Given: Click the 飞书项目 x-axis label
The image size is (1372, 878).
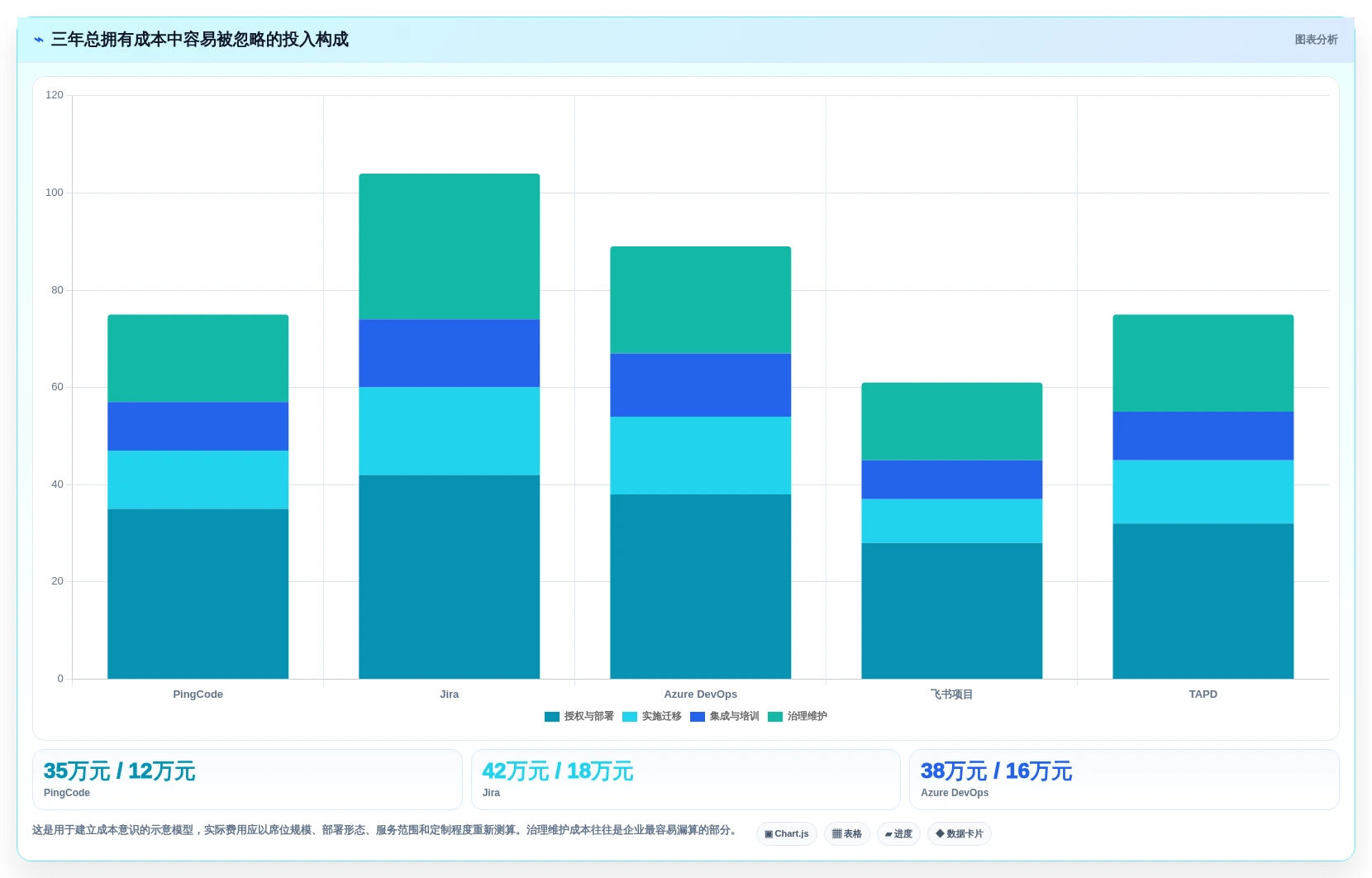Looking at the screenshot, I should (x=952, y=694).
